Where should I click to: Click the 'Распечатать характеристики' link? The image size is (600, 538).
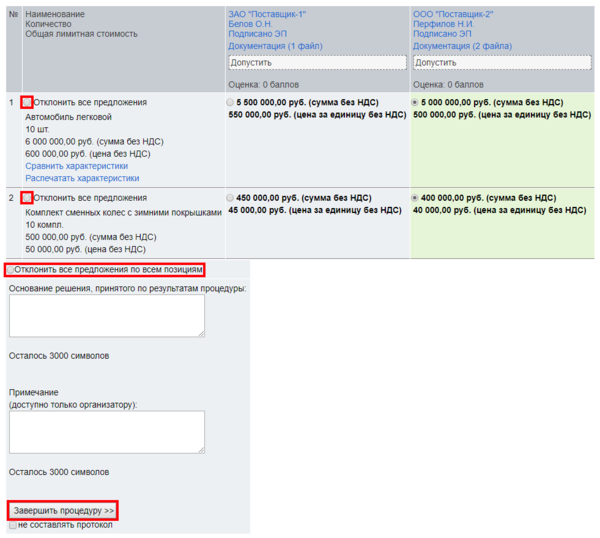[x=82, y=178]
